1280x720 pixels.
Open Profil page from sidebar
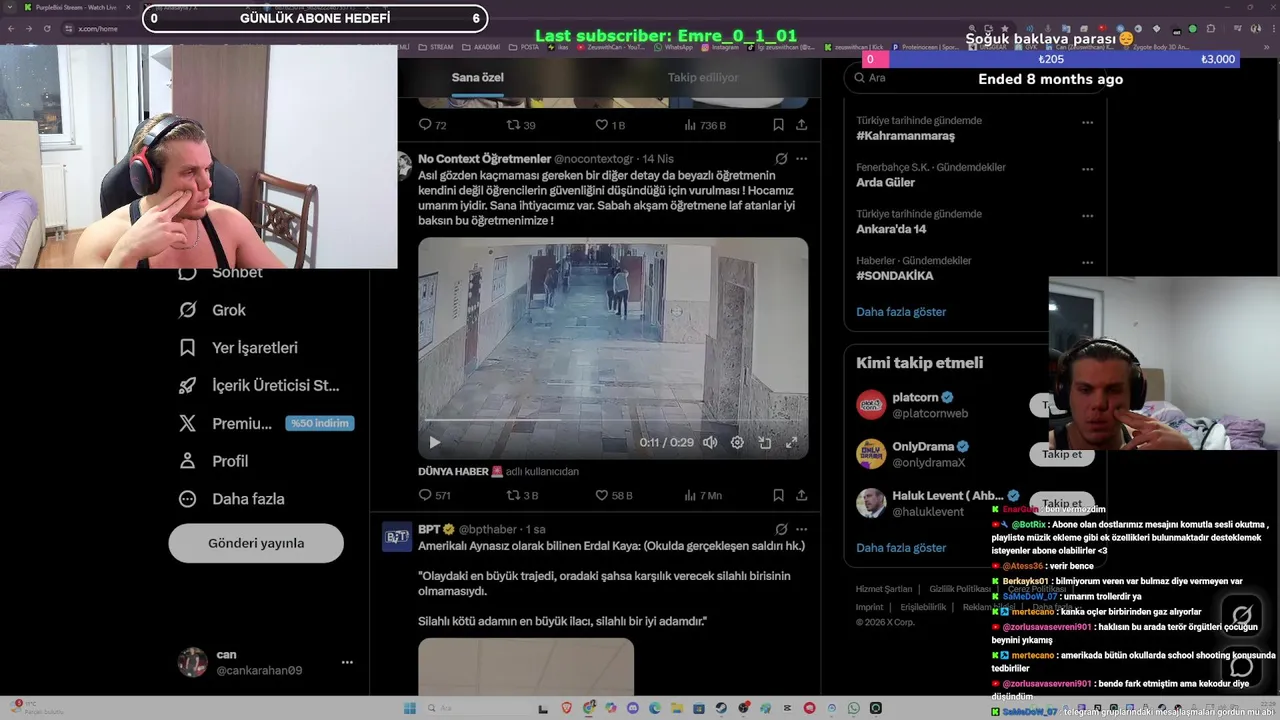[213, 461]
